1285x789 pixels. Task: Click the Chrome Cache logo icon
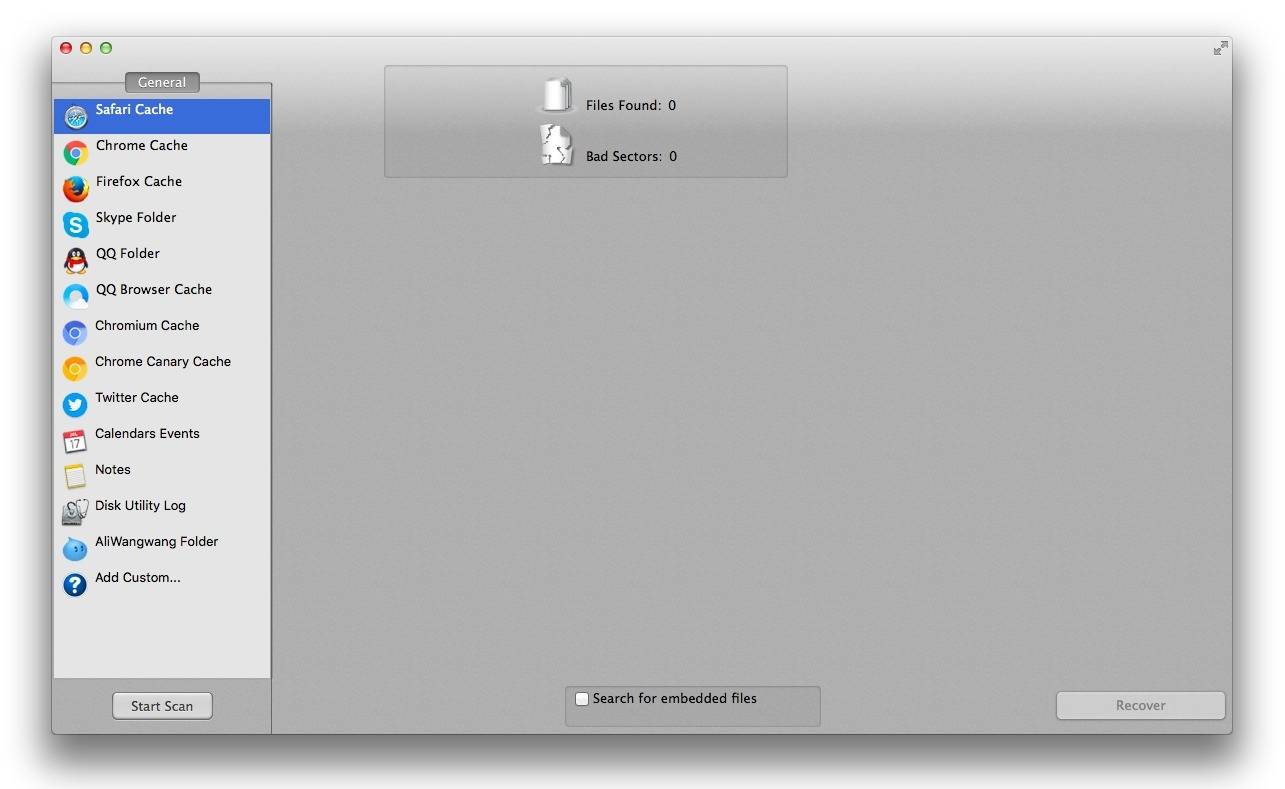(x=76, y=153)
